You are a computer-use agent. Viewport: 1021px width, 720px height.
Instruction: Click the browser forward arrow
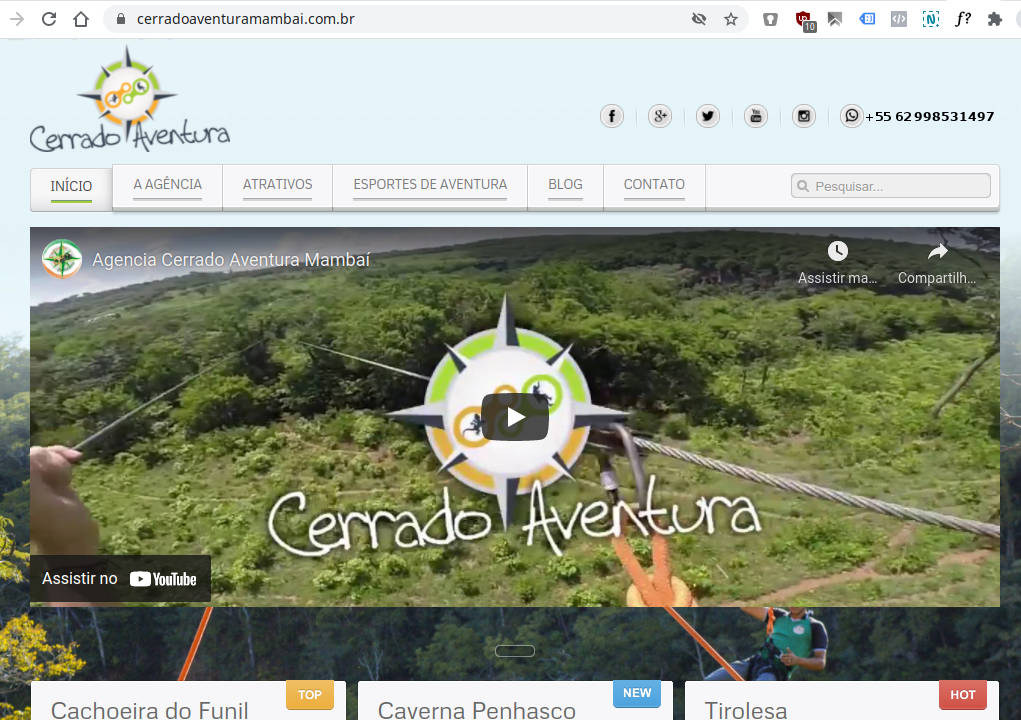click(x=17, y=19)
